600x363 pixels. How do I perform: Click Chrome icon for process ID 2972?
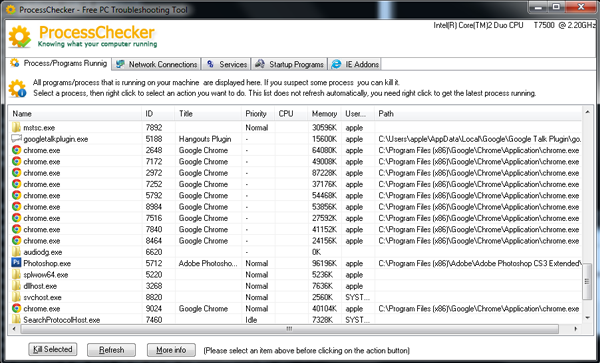16,173
